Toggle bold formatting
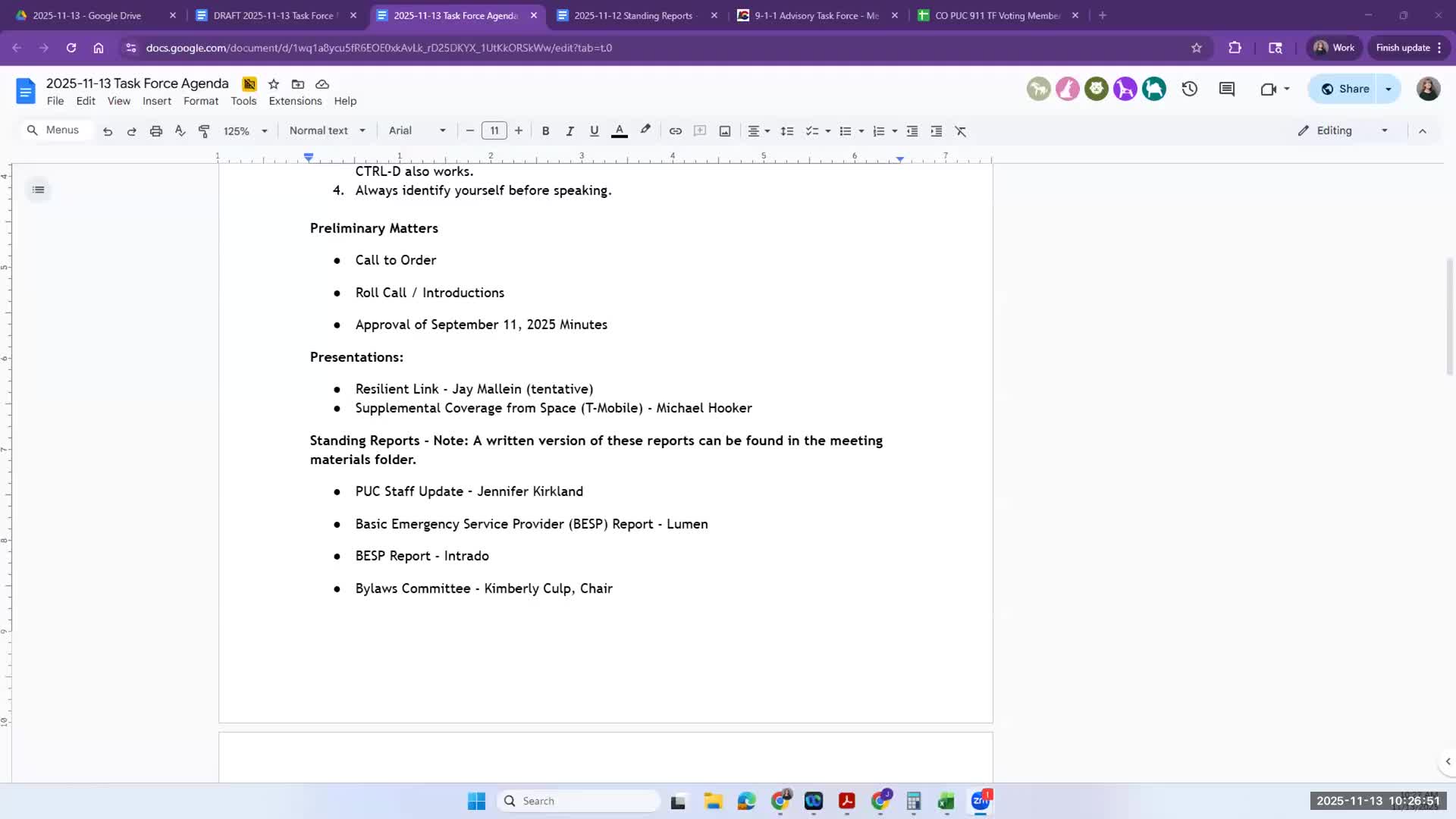Screen dimensions: 1456x819 (x=545, y=131)
